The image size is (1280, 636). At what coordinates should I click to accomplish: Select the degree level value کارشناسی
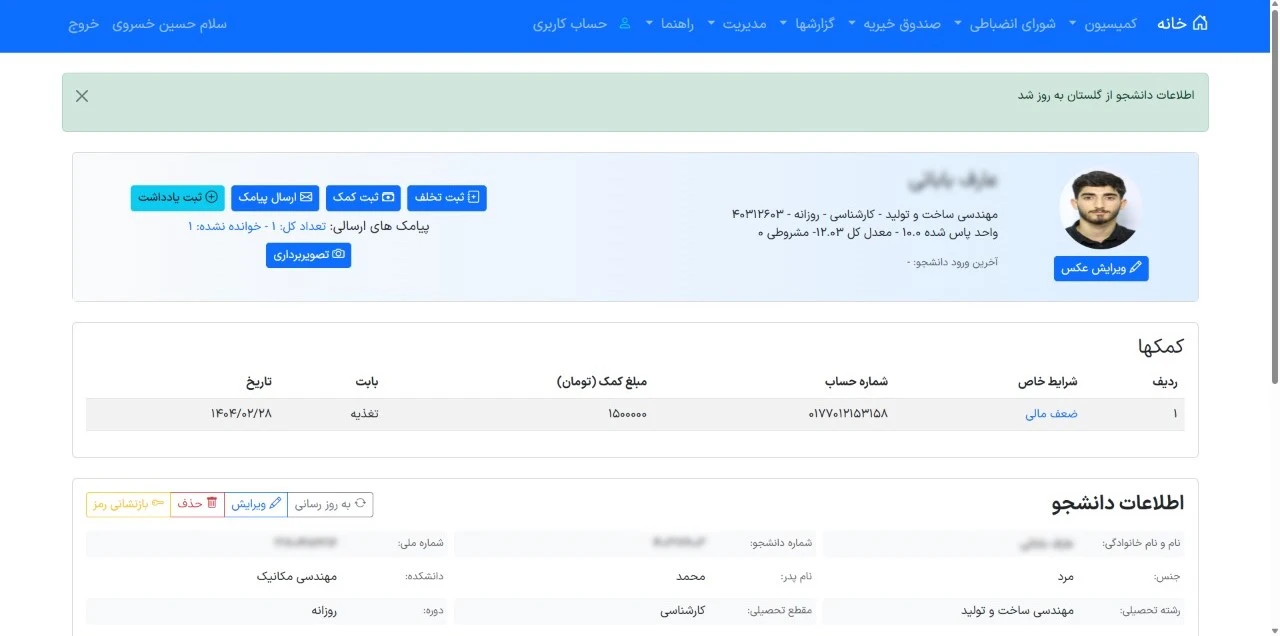tap(683, 610)
